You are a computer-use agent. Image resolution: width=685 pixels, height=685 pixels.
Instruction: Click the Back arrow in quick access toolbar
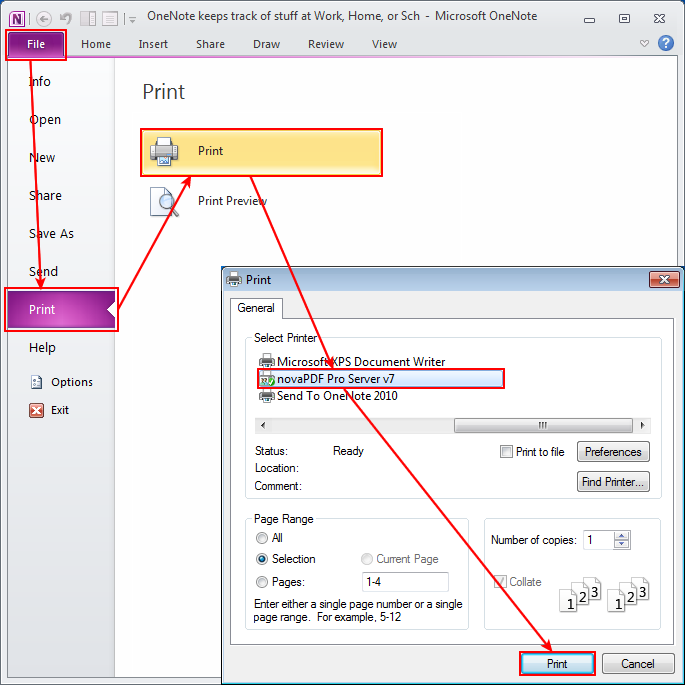click(x=44, y=19)
